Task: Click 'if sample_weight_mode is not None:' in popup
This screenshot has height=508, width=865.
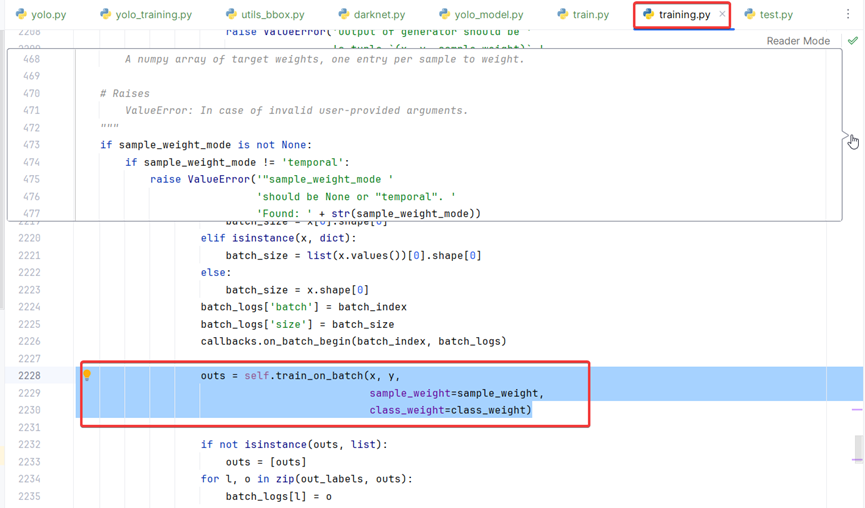Action: pos(206,145)
